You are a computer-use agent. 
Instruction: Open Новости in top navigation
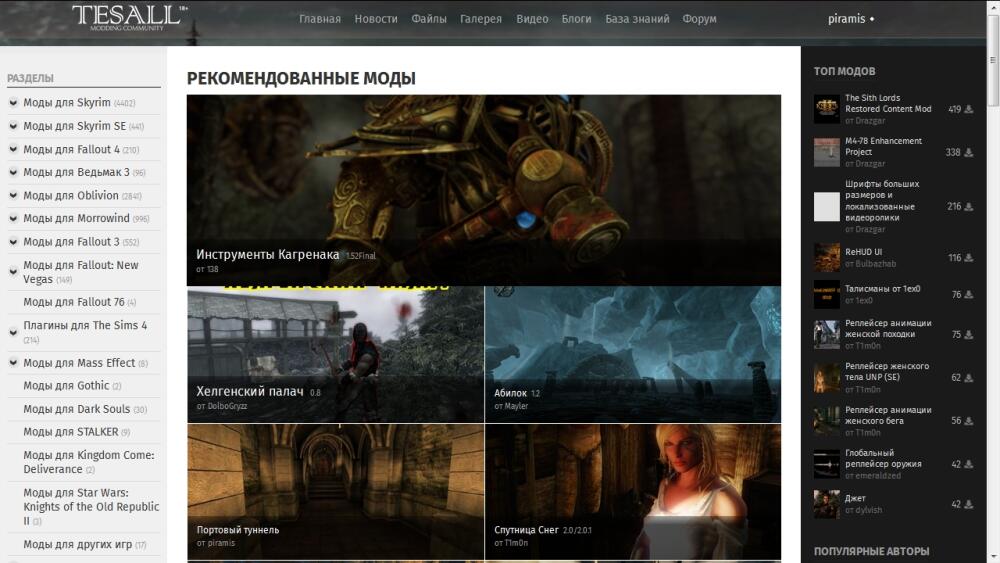376,19
